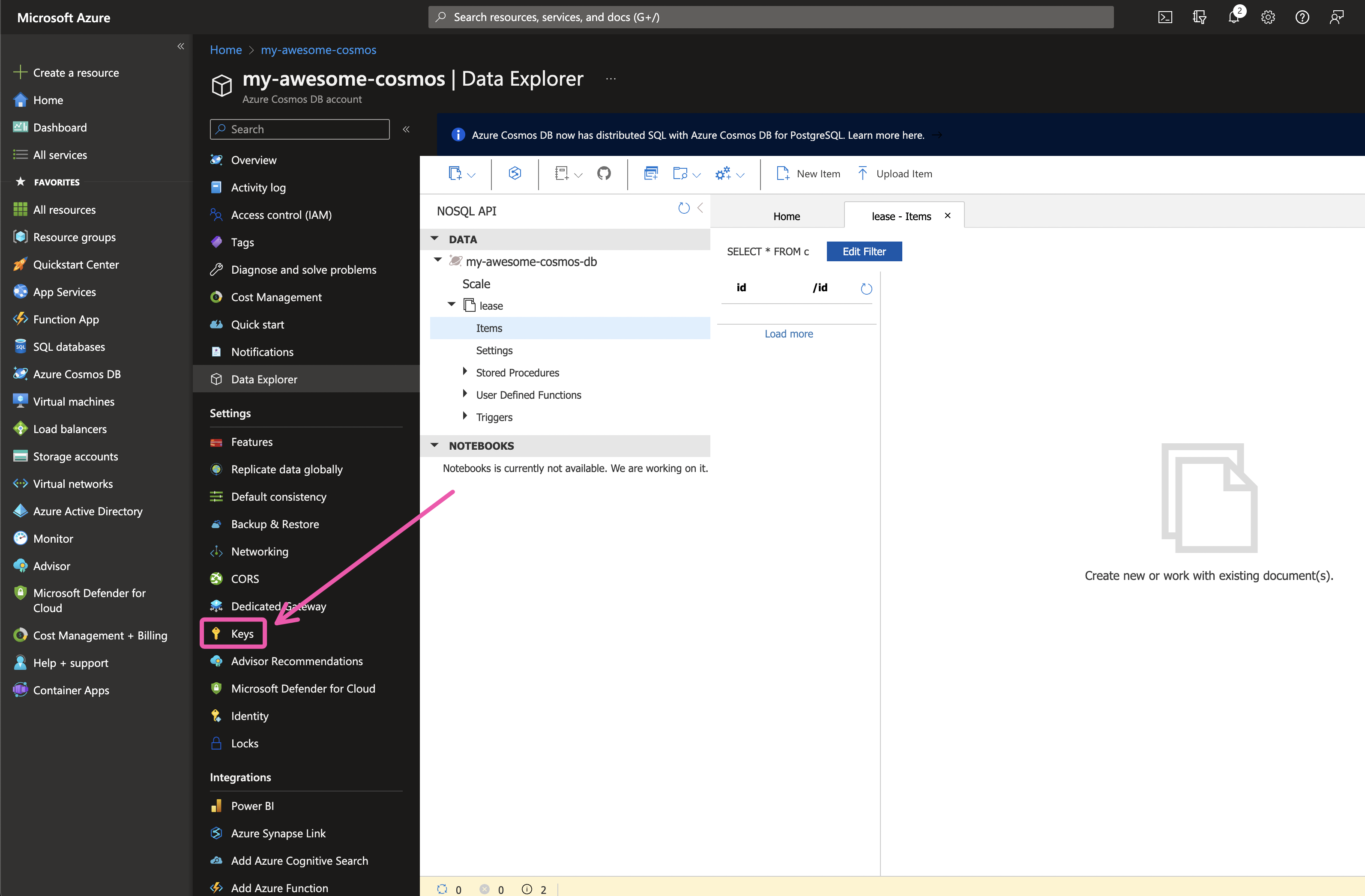This screenshot has width=1365, height=896.
Task: Click the refresh icon beside /id column
Action: 866,289
